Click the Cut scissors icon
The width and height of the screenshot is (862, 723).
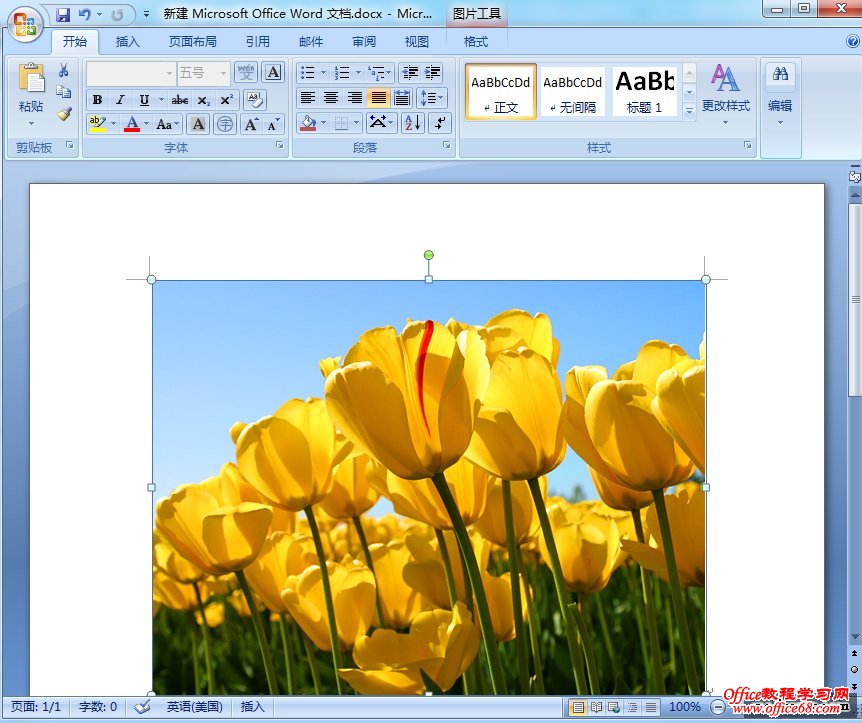click(x=64, y=71)
